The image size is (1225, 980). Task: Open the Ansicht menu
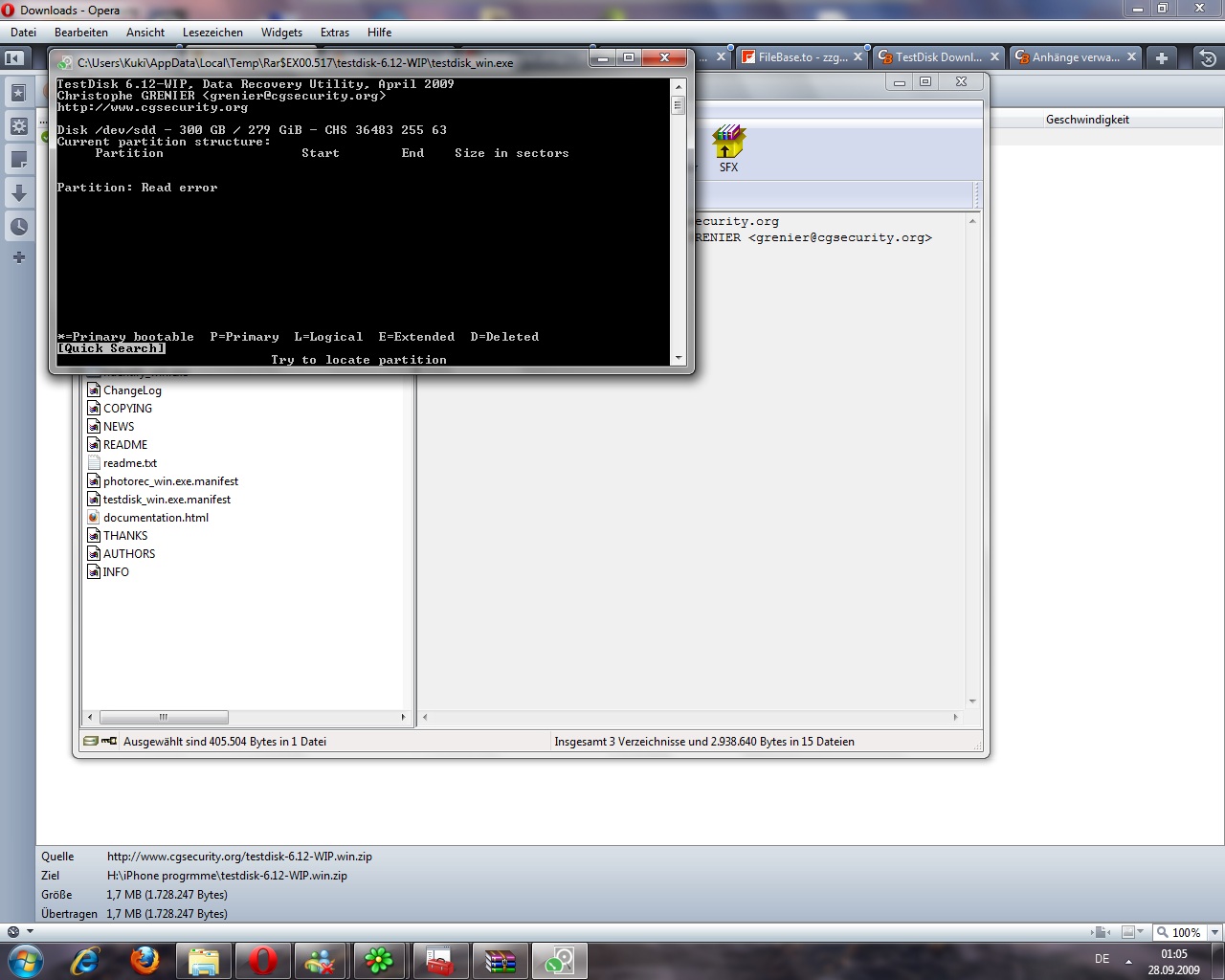[x=145, y=33]
